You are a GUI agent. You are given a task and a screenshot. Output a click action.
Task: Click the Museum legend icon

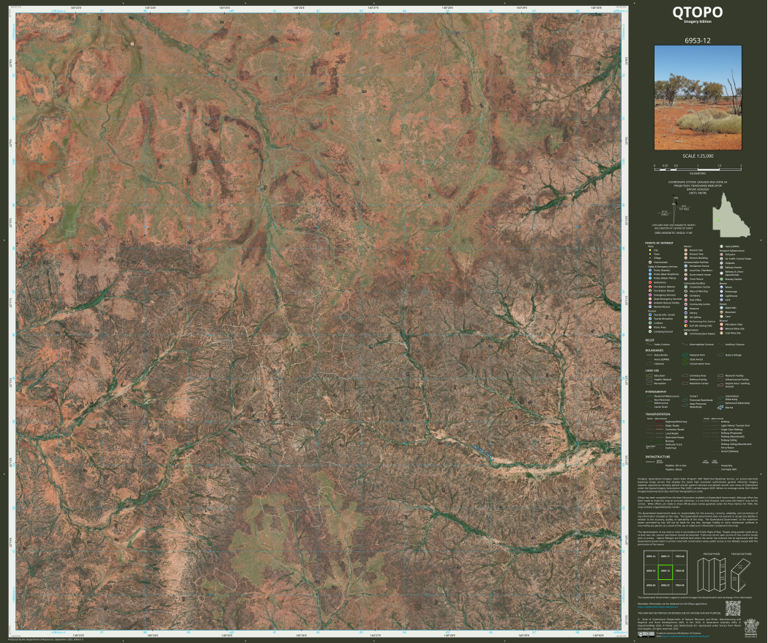(x=686, y=309)
